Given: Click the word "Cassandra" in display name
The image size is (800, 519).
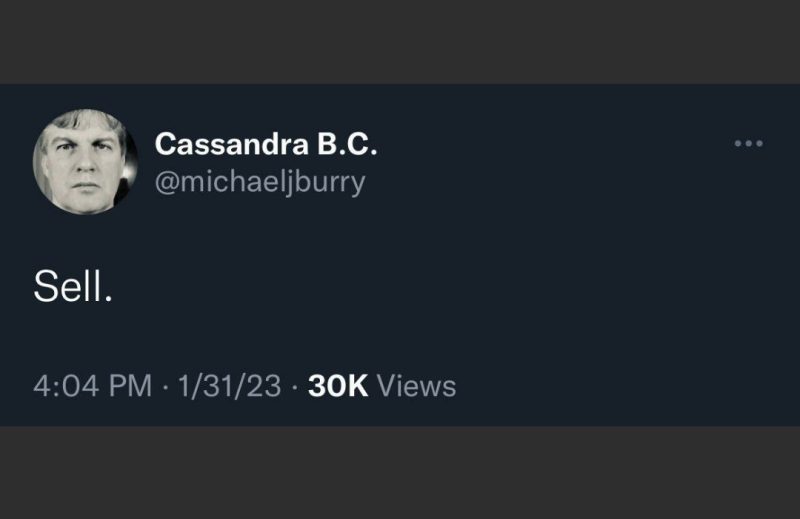Looking at the screenshot, I should pyautogui.click(x=229, y=145).
